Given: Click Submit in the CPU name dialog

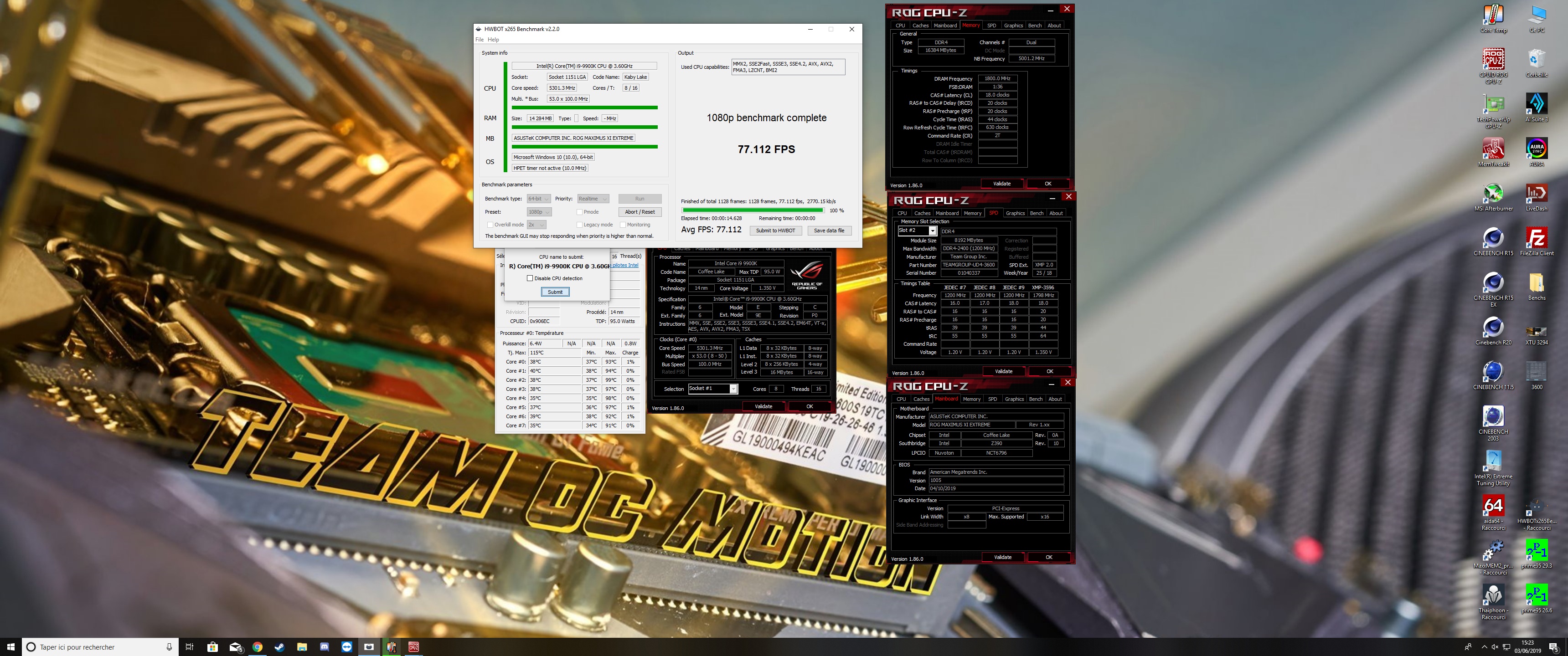Looking at the screenshot, I should click(x=555, y=292).
